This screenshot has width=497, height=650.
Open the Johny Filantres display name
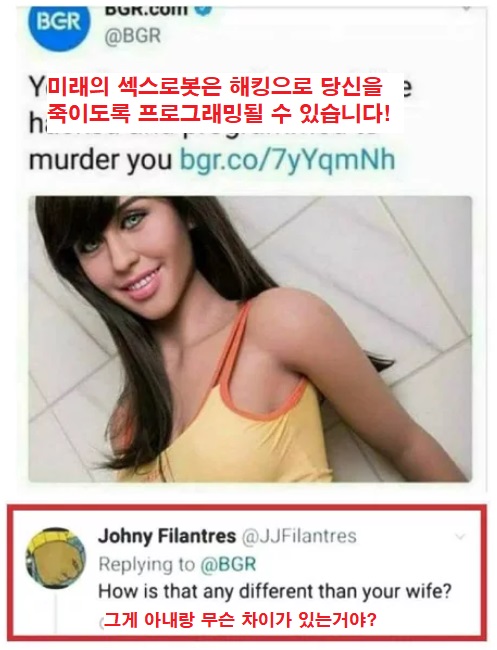click(x=167, y=536)
